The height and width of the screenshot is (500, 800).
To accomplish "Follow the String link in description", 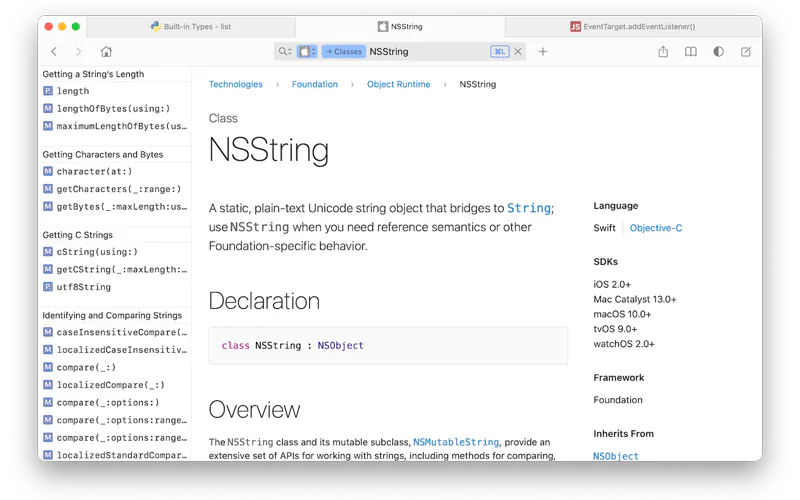I will pos(529,208).
